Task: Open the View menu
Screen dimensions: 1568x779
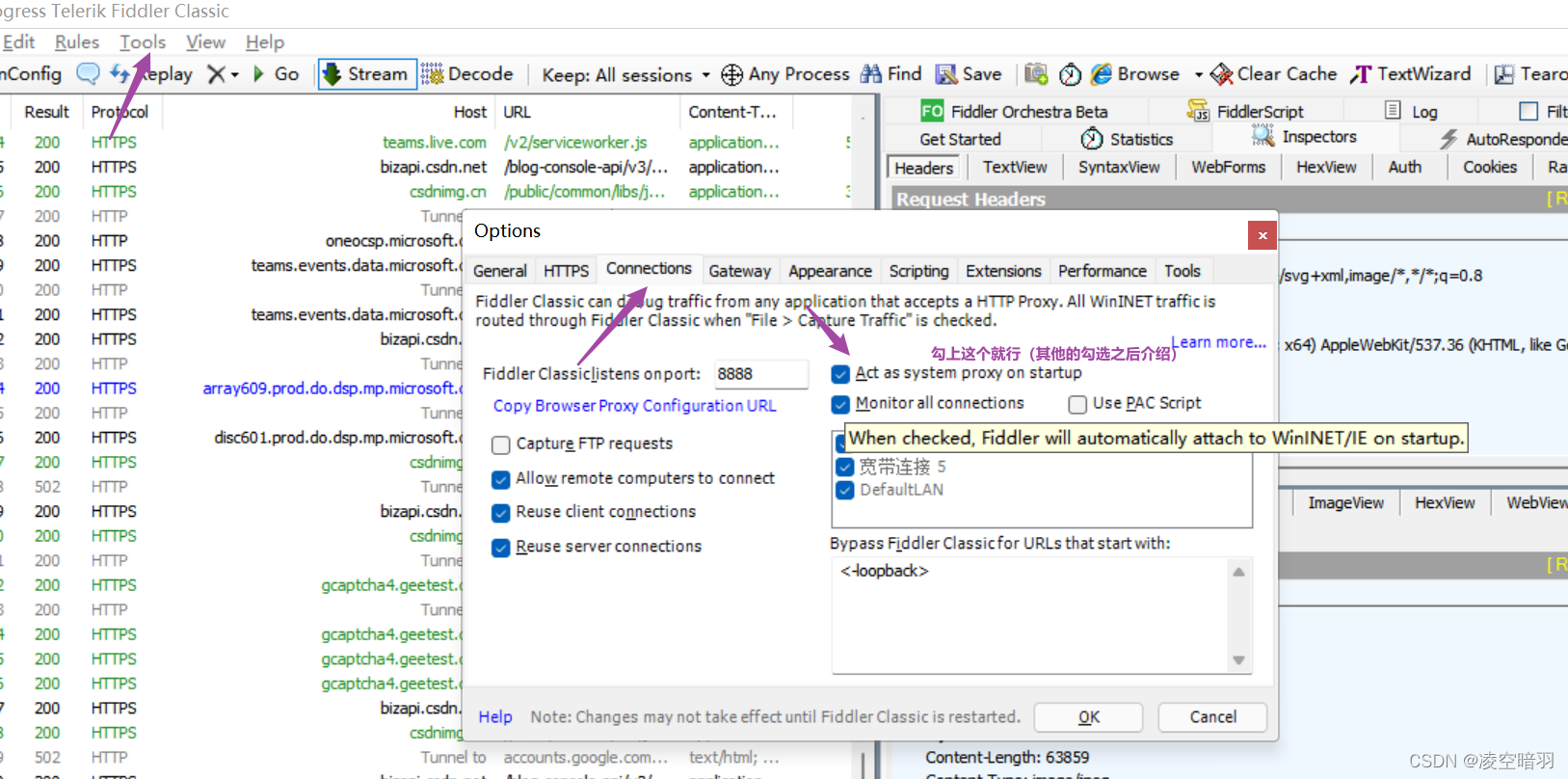Action: pyautogui.click(x=205, y=42)
